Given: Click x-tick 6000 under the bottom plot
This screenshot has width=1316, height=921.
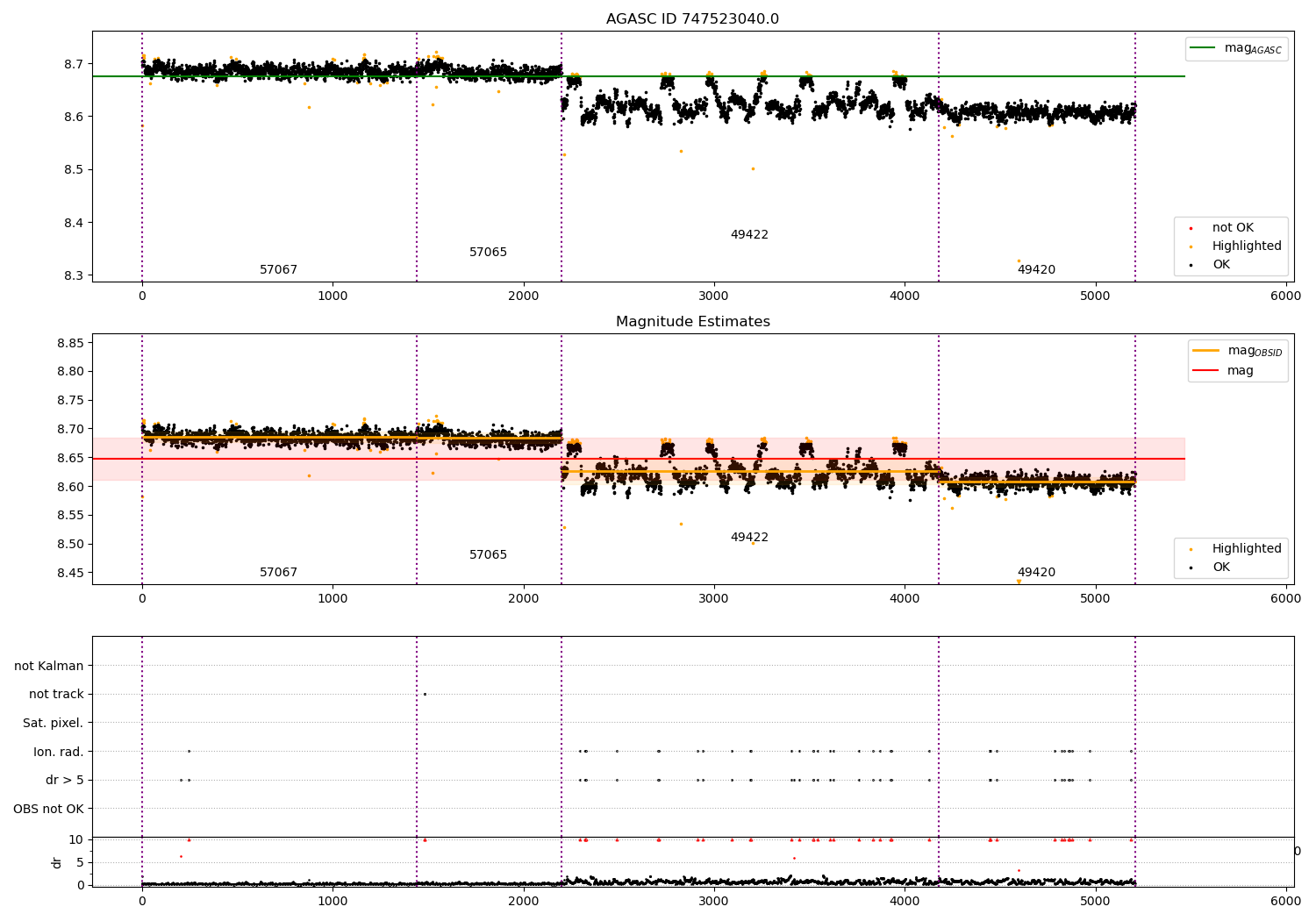Looking at the screenshot, I should click(1286, 901).
